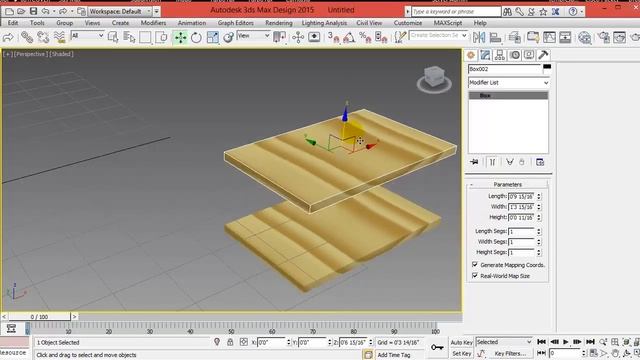Click Add Time Tag

click(x=393, y=355)
